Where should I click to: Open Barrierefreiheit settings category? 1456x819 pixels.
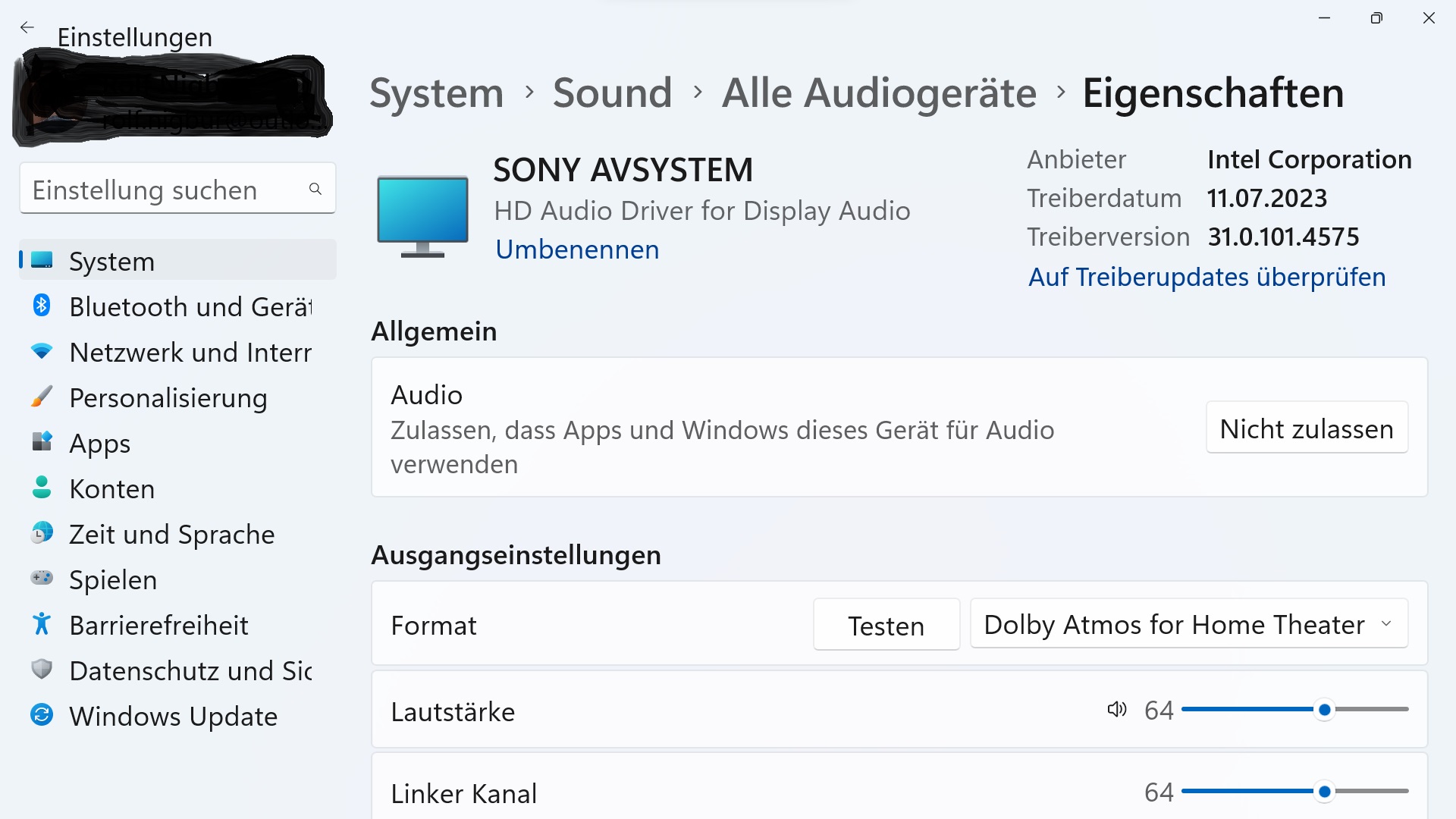tap(177, 624)
